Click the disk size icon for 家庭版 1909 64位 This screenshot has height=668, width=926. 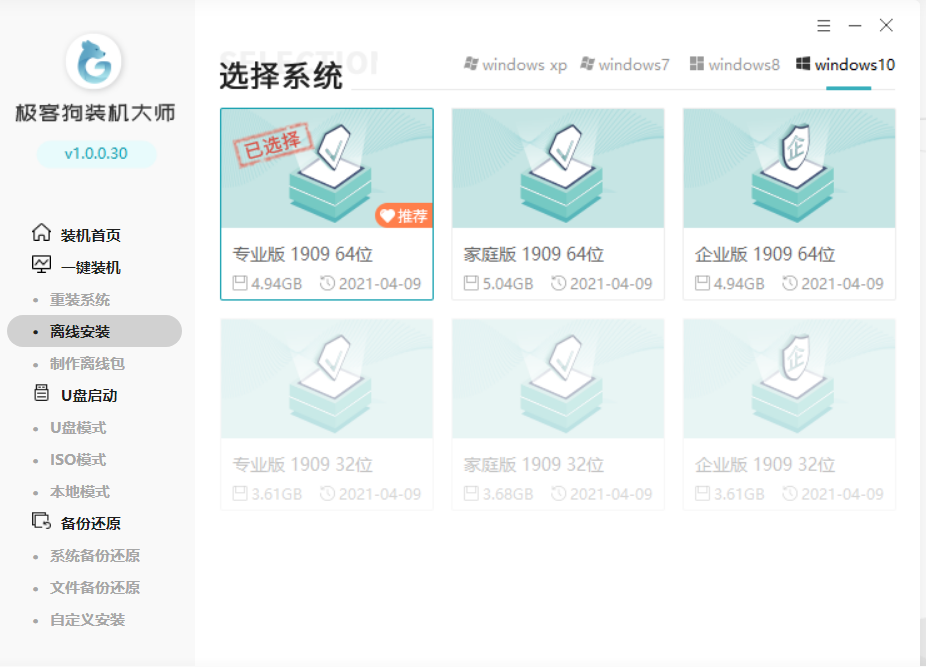coord(471,284)
